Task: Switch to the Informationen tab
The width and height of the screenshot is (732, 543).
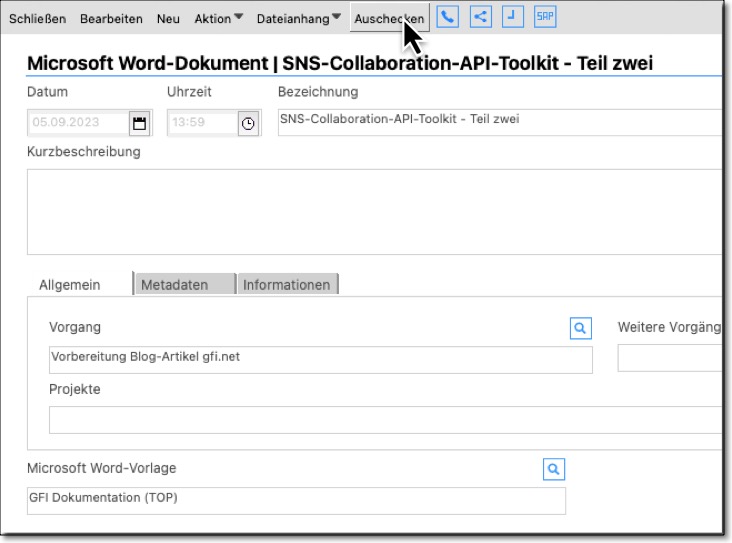Action: point(288,284)
